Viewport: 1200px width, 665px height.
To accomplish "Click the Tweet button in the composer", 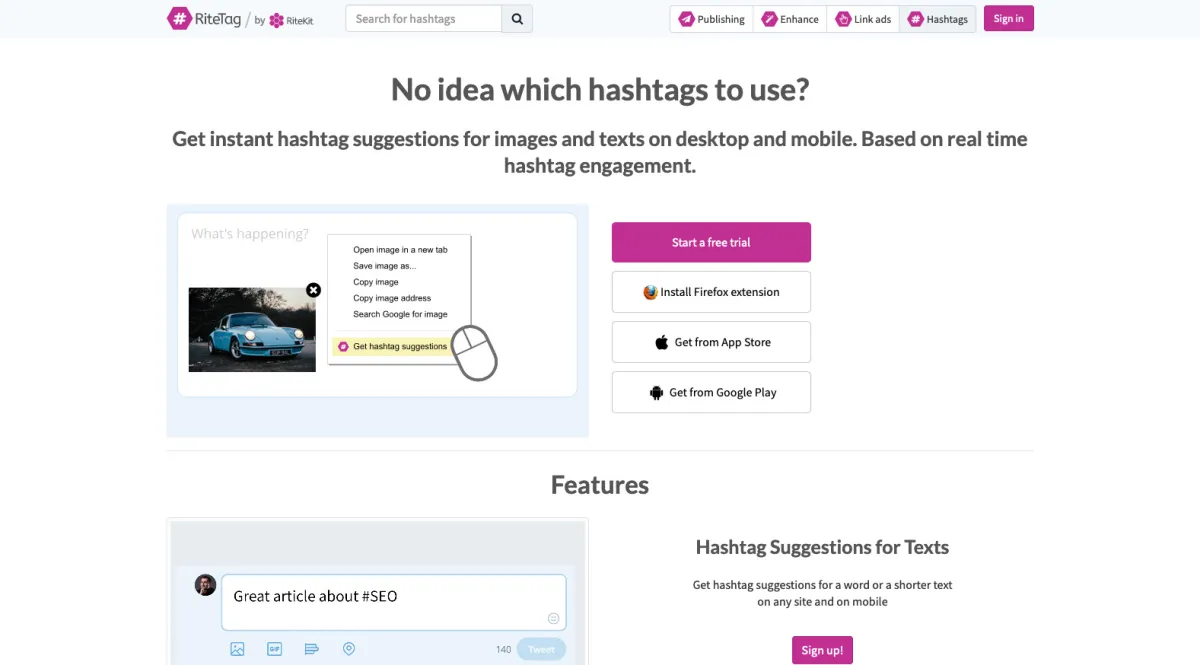I will coord(540,648).
